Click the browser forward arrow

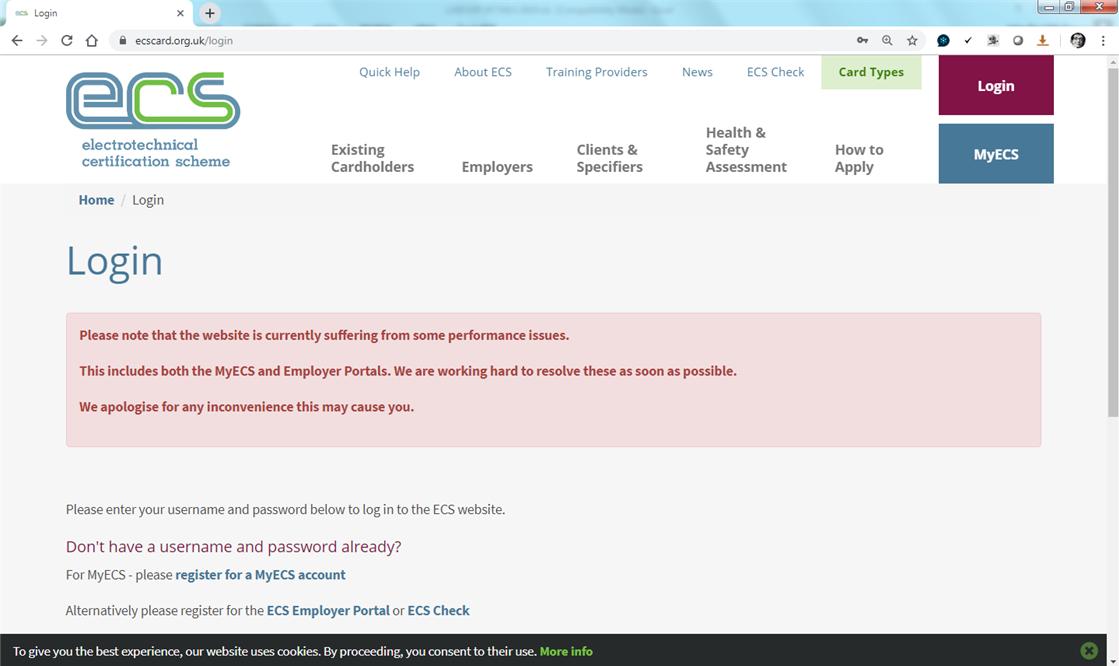pos(42,41)
